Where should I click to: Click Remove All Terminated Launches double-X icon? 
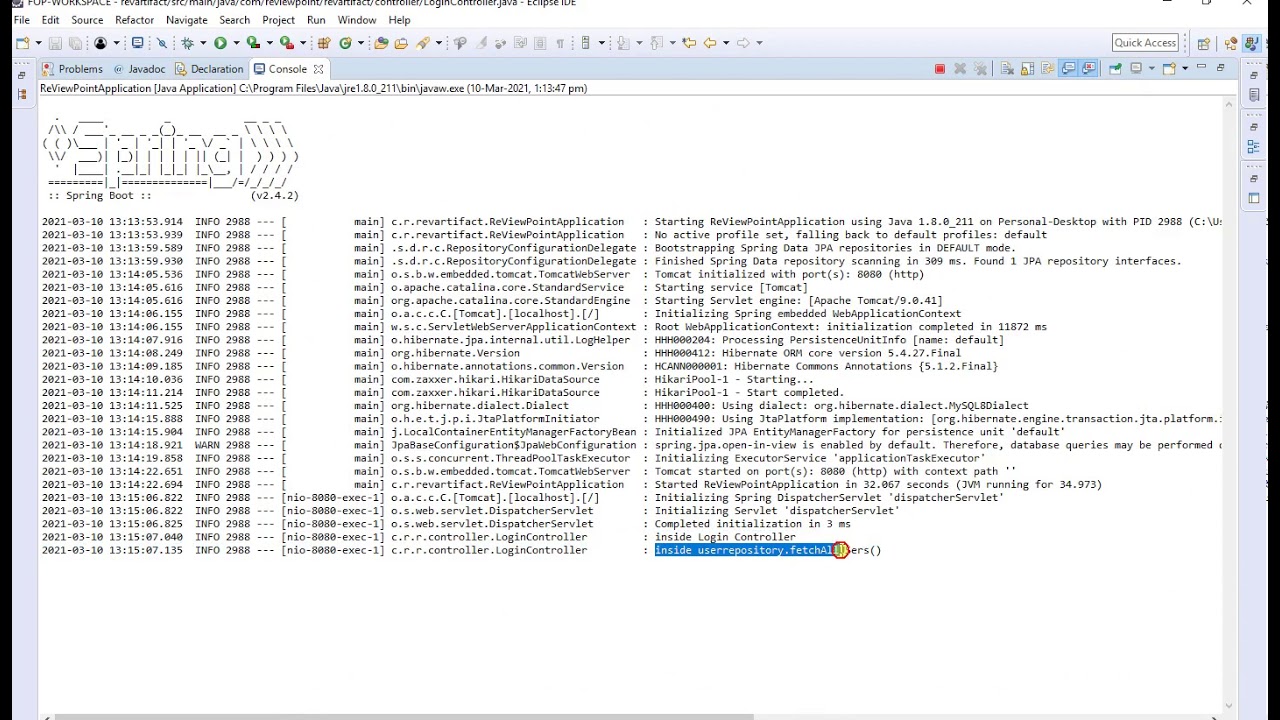pyautogui.click(x=980, y=69)
